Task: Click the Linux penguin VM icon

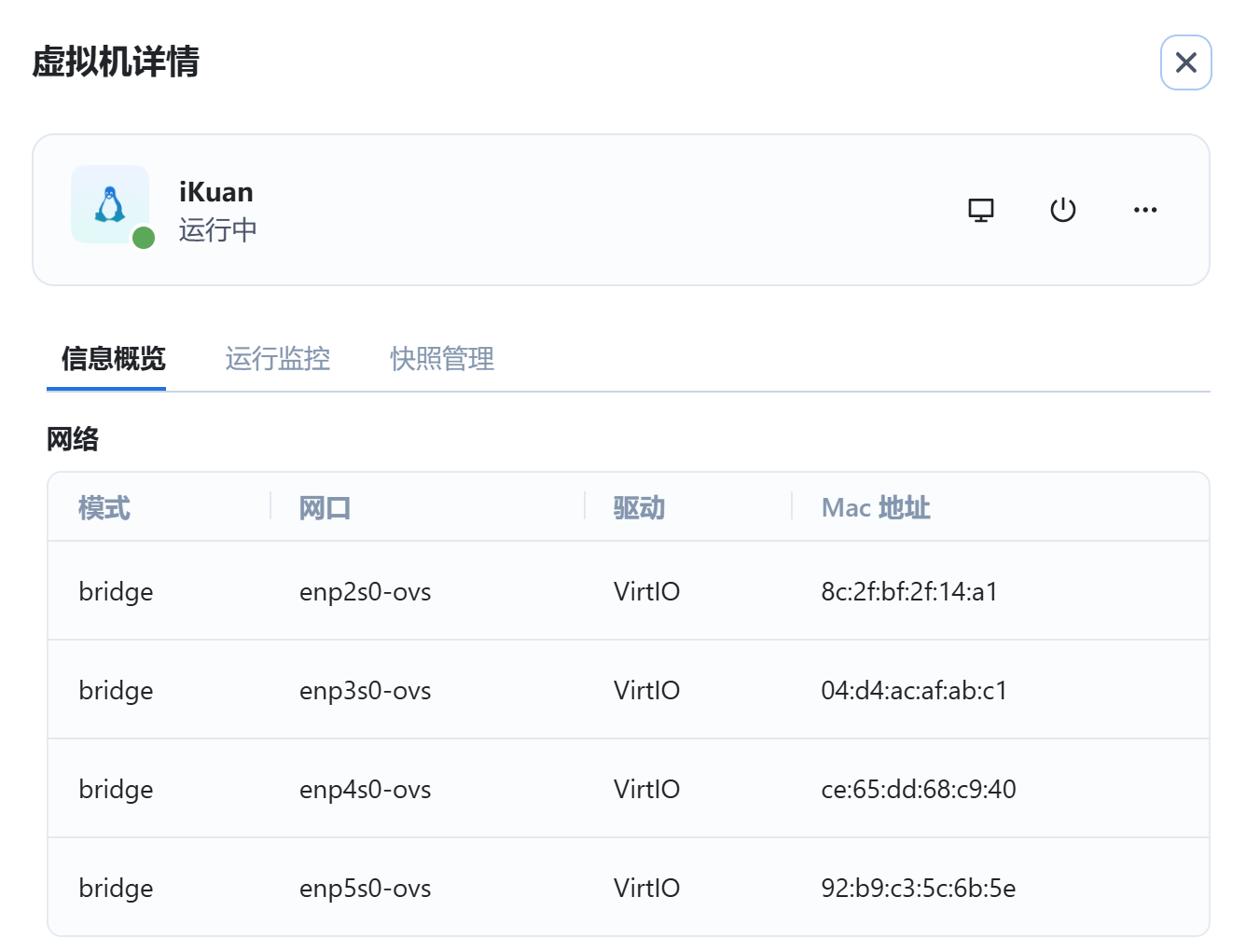Action: pos(110,204)
